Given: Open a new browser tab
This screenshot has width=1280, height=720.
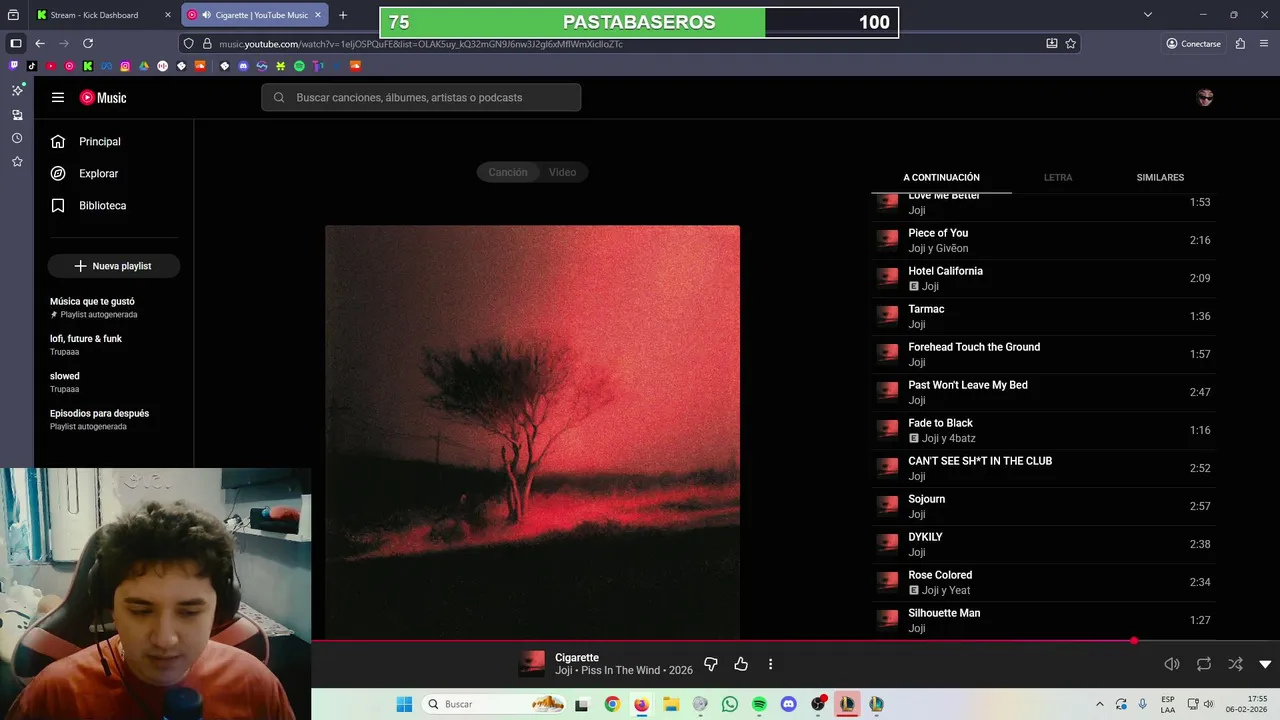Looking at the screenshot, I should coord(343,15).
